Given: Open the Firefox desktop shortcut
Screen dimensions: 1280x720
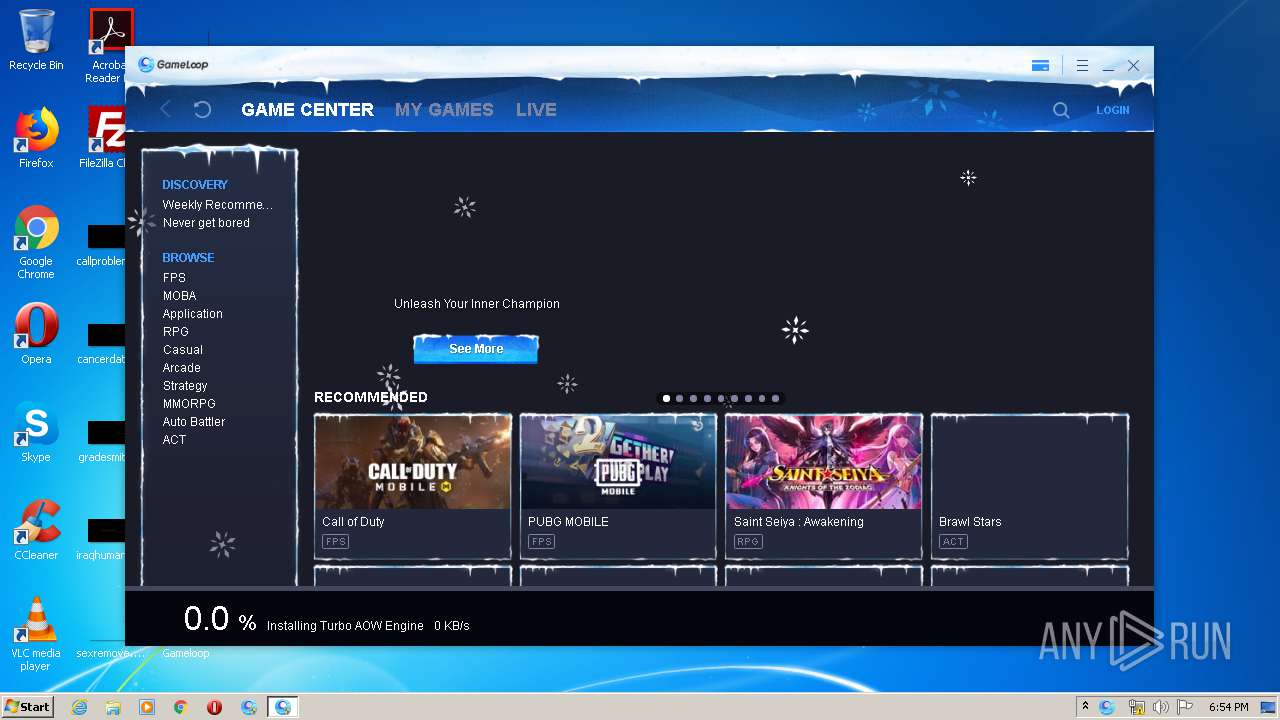Looking at the screenshot, I should (x=36, y=138).
